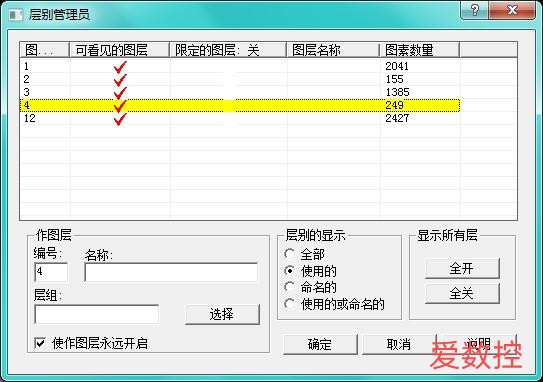543x382 pixels.
Task: Toggle visibility checkmark for layer 4
Action: tap(120, 106)
